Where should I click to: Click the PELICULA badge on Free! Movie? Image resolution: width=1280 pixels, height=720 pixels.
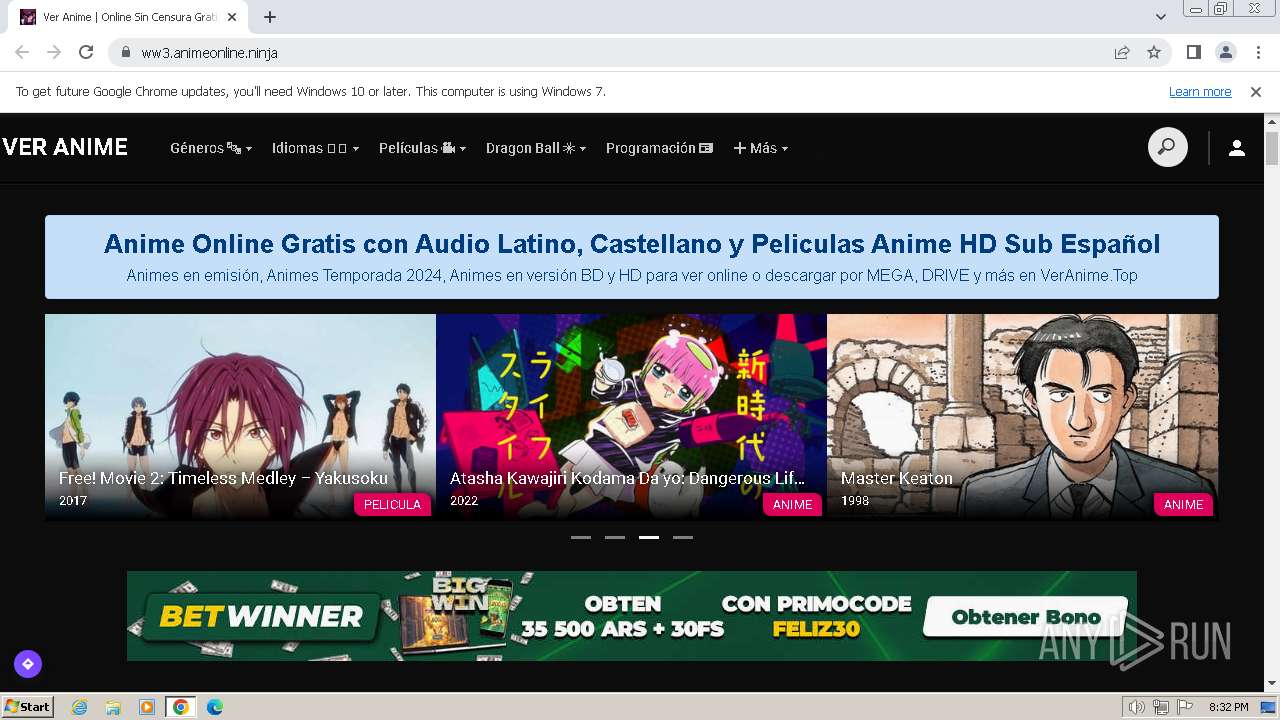point(392,504)
